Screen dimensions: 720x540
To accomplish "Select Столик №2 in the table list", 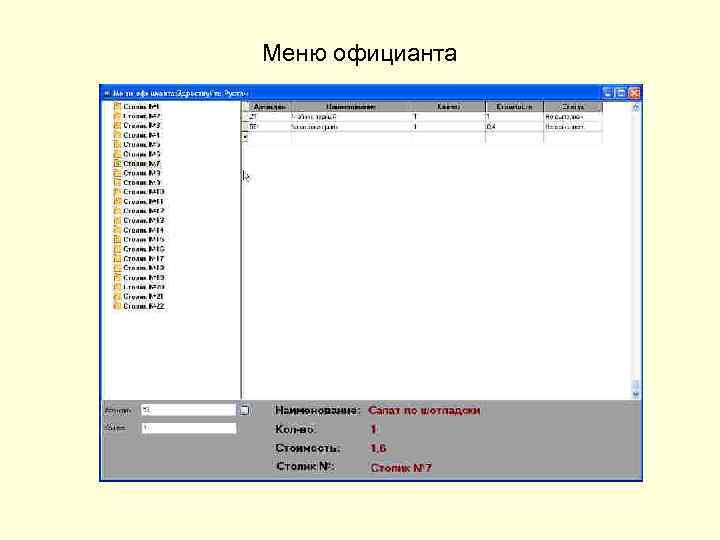I will tap(142, 116).
